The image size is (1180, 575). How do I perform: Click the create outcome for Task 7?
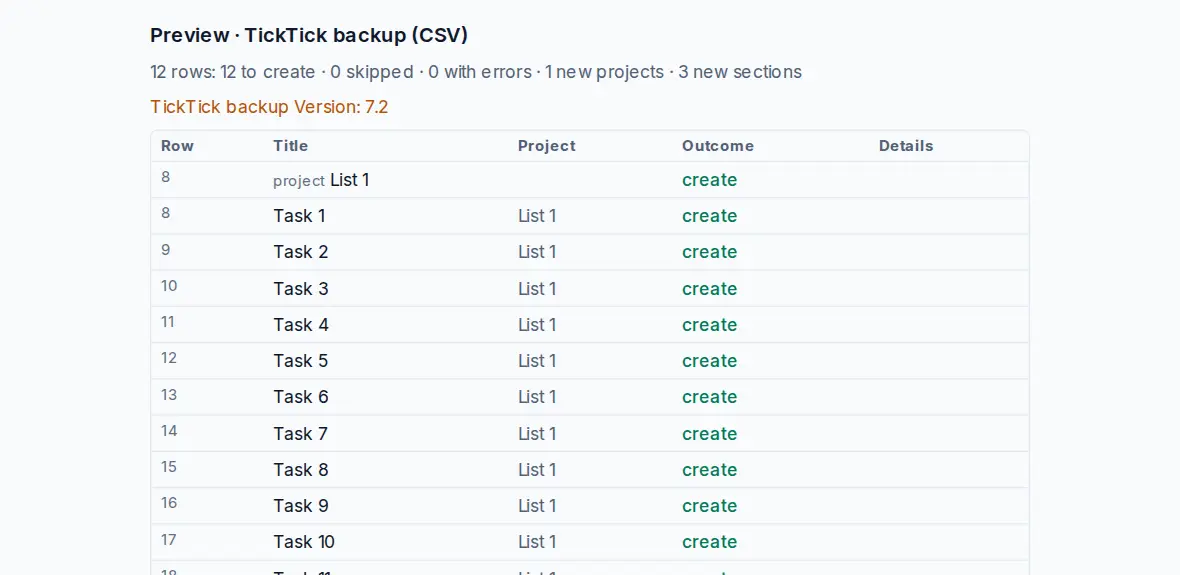[710, 434]
